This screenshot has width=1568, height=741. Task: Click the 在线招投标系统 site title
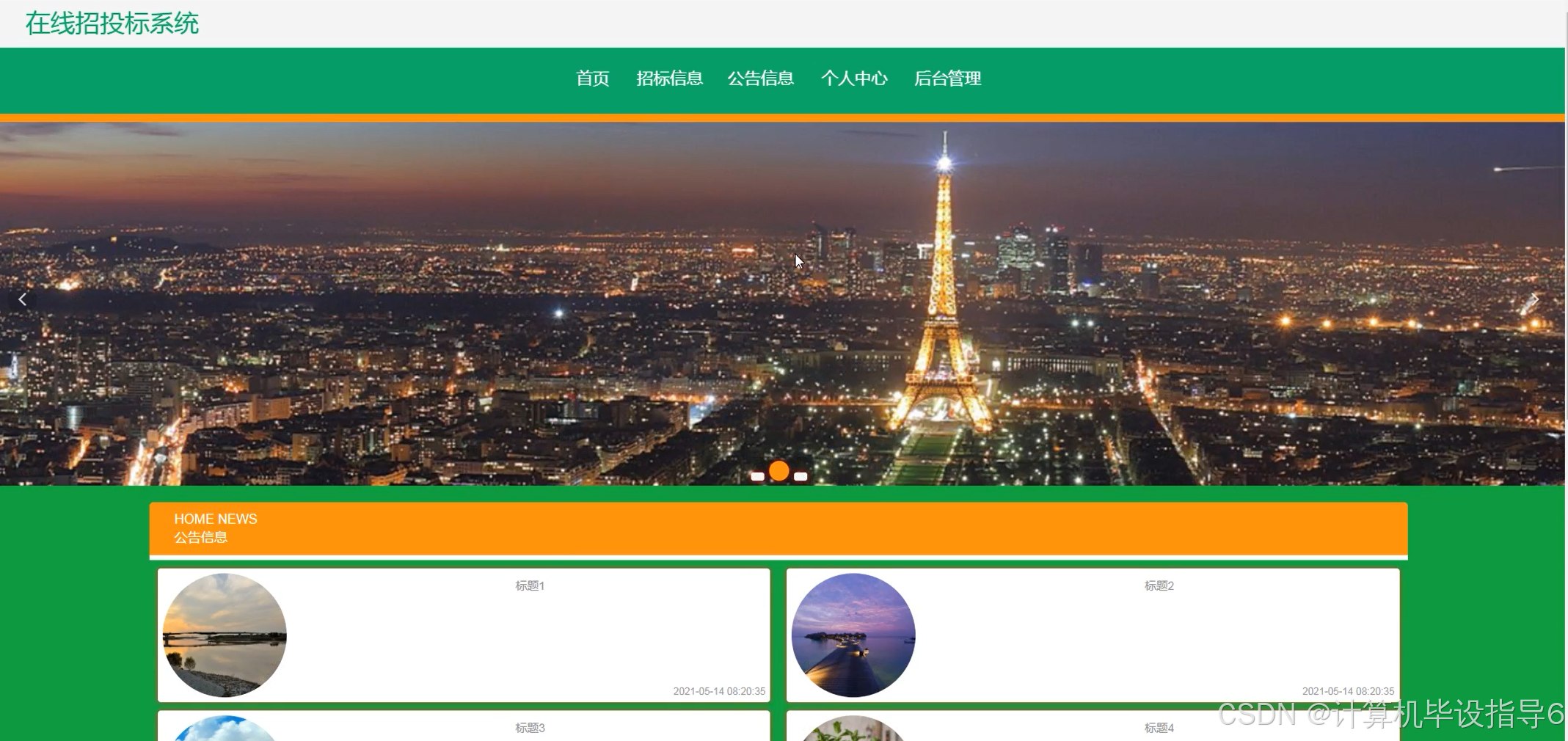click(x=112, y=23)
